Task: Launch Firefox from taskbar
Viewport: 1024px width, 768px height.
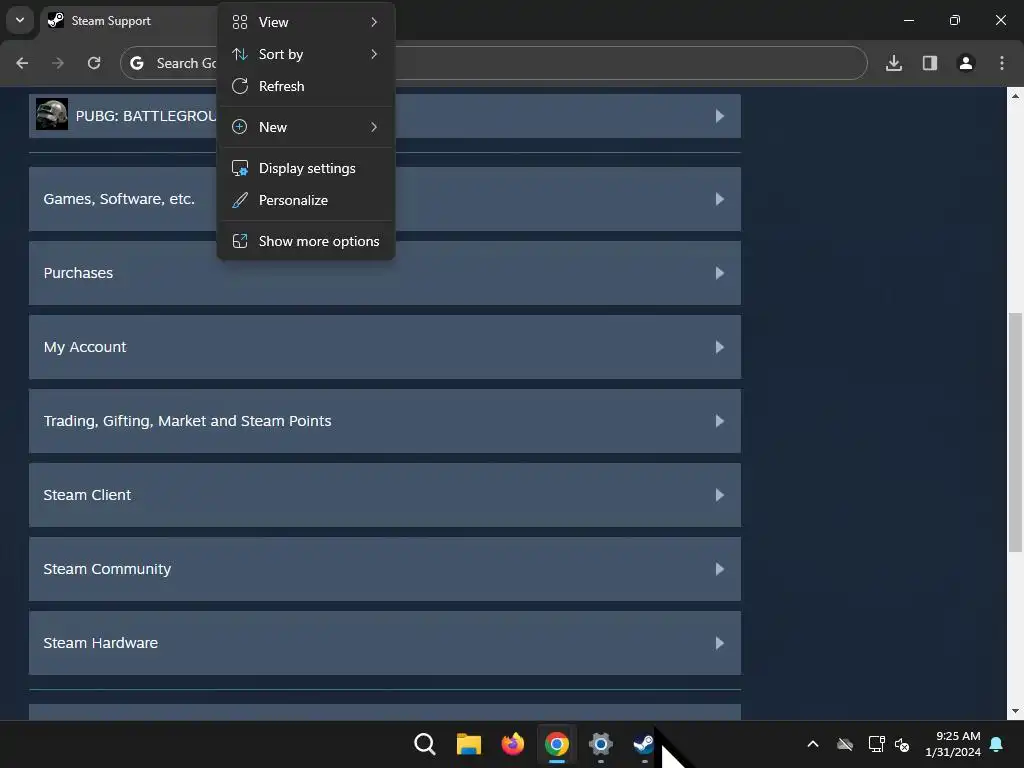Action: coord(513,744)
